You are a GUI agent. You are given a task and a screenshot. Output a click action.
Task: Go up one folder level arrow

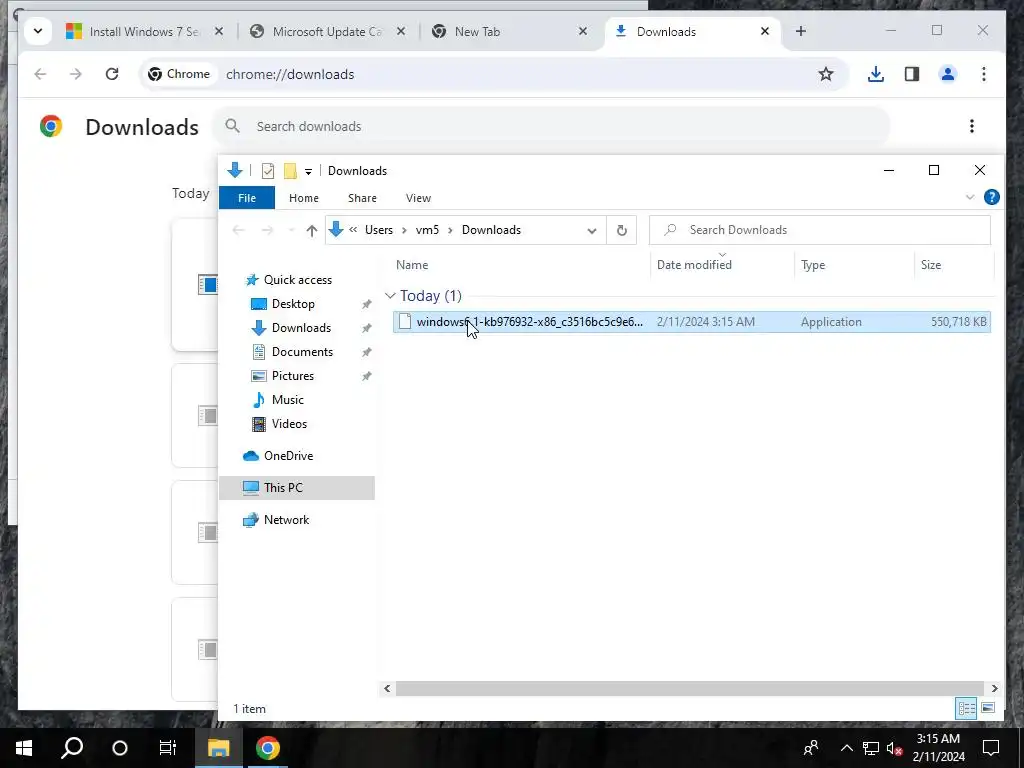tap(312, 230)
